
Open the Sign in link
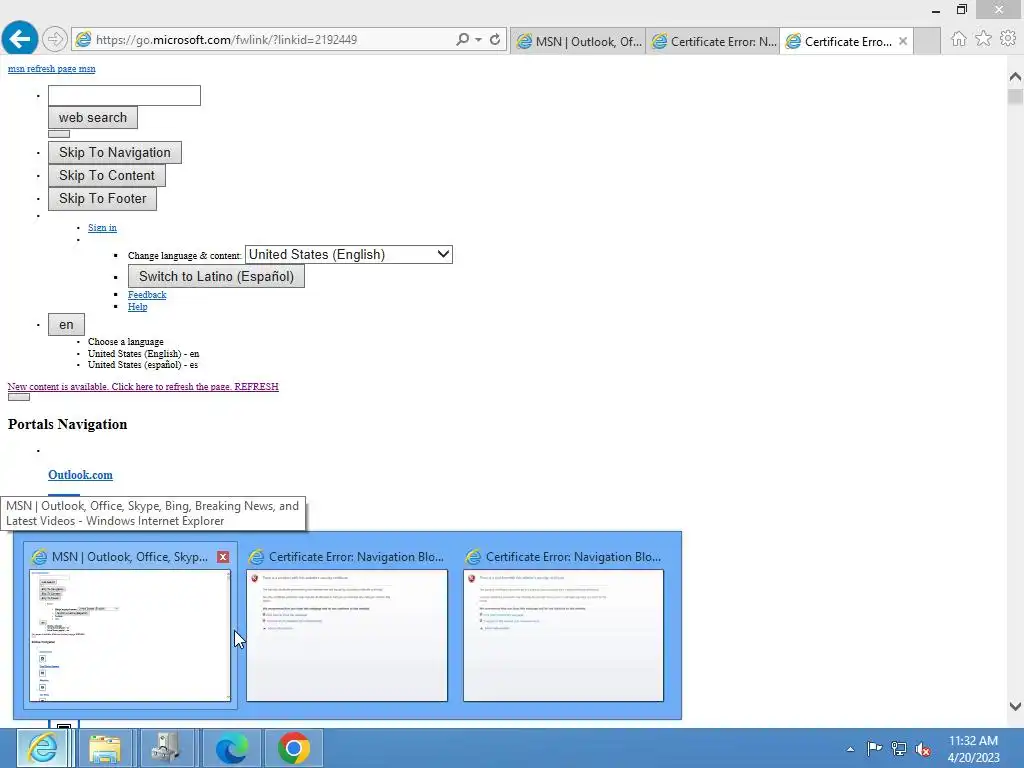(x=103, y=227)
